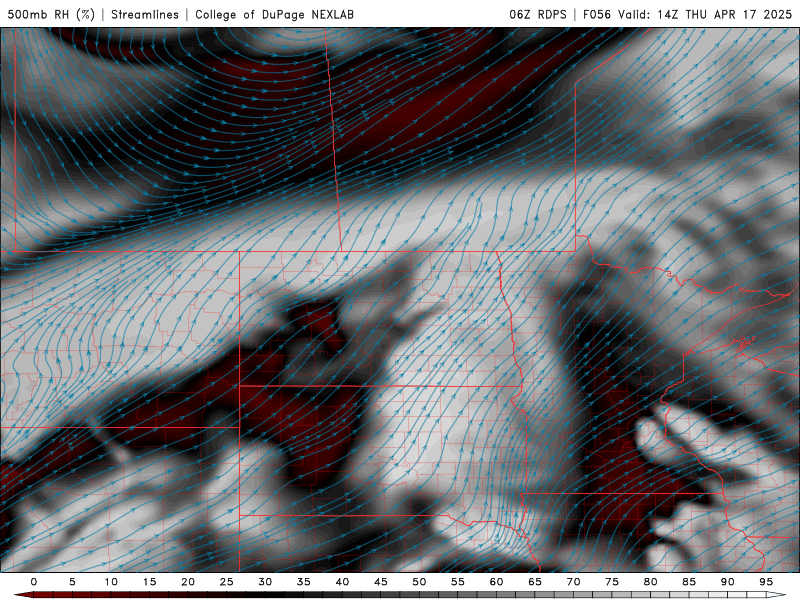Click the "F056" forecast hour text

(597, 14)
